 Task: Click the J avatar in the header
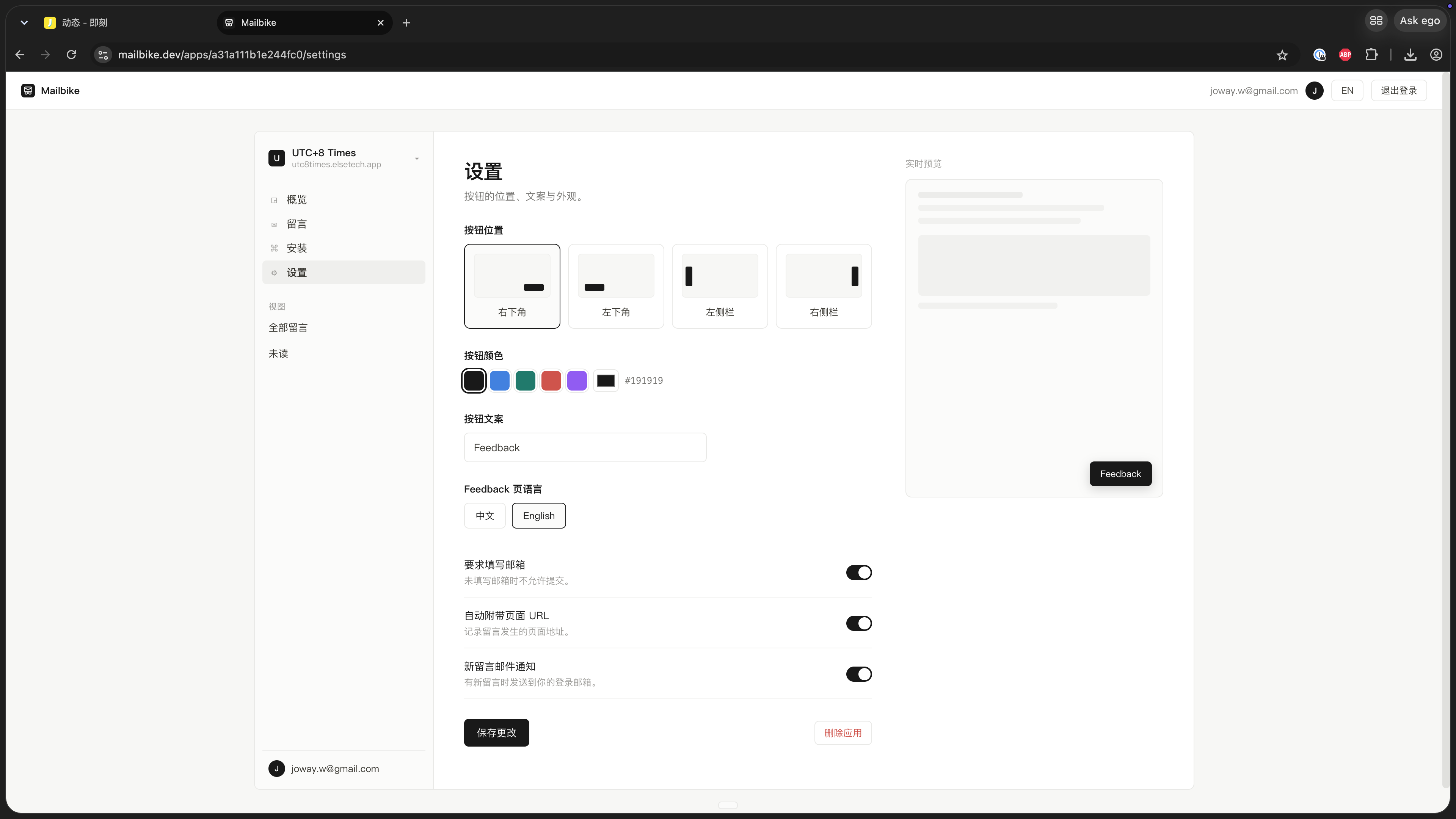[x=1314, y=91]
